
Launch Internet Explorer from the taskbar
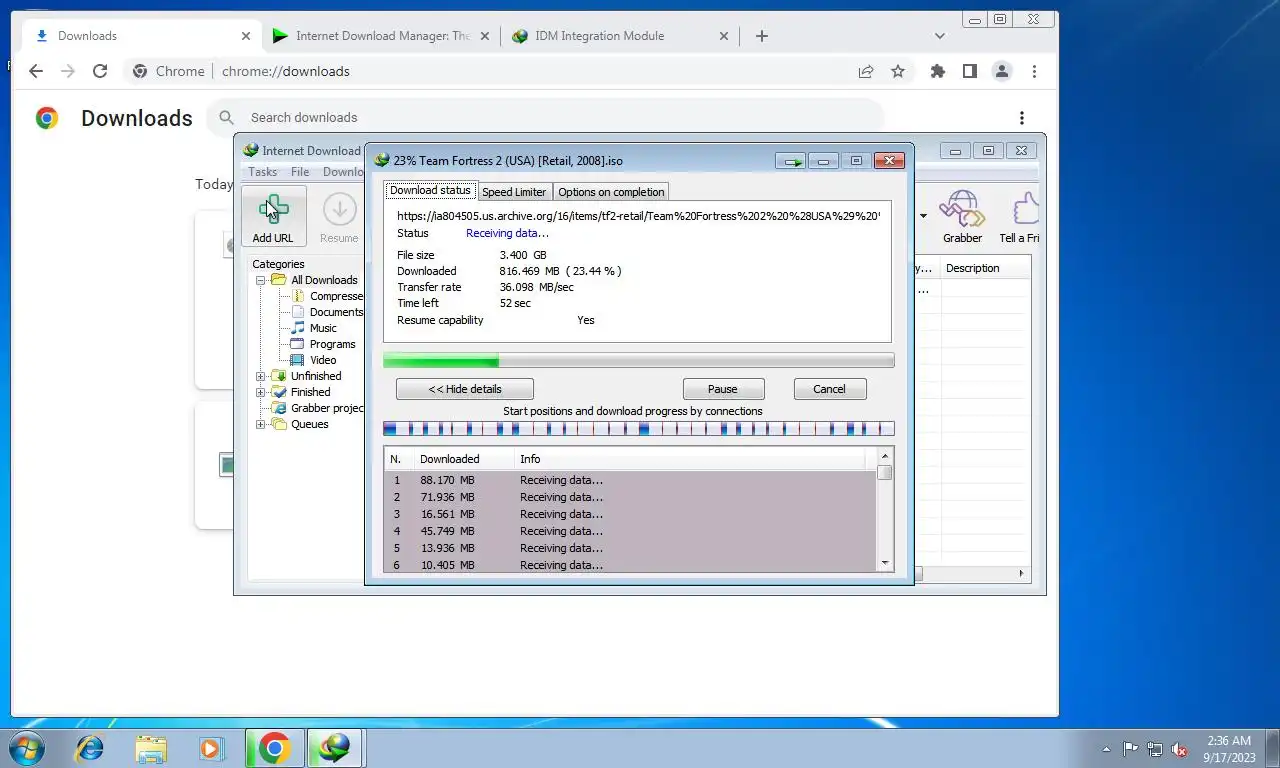(90, 748)
